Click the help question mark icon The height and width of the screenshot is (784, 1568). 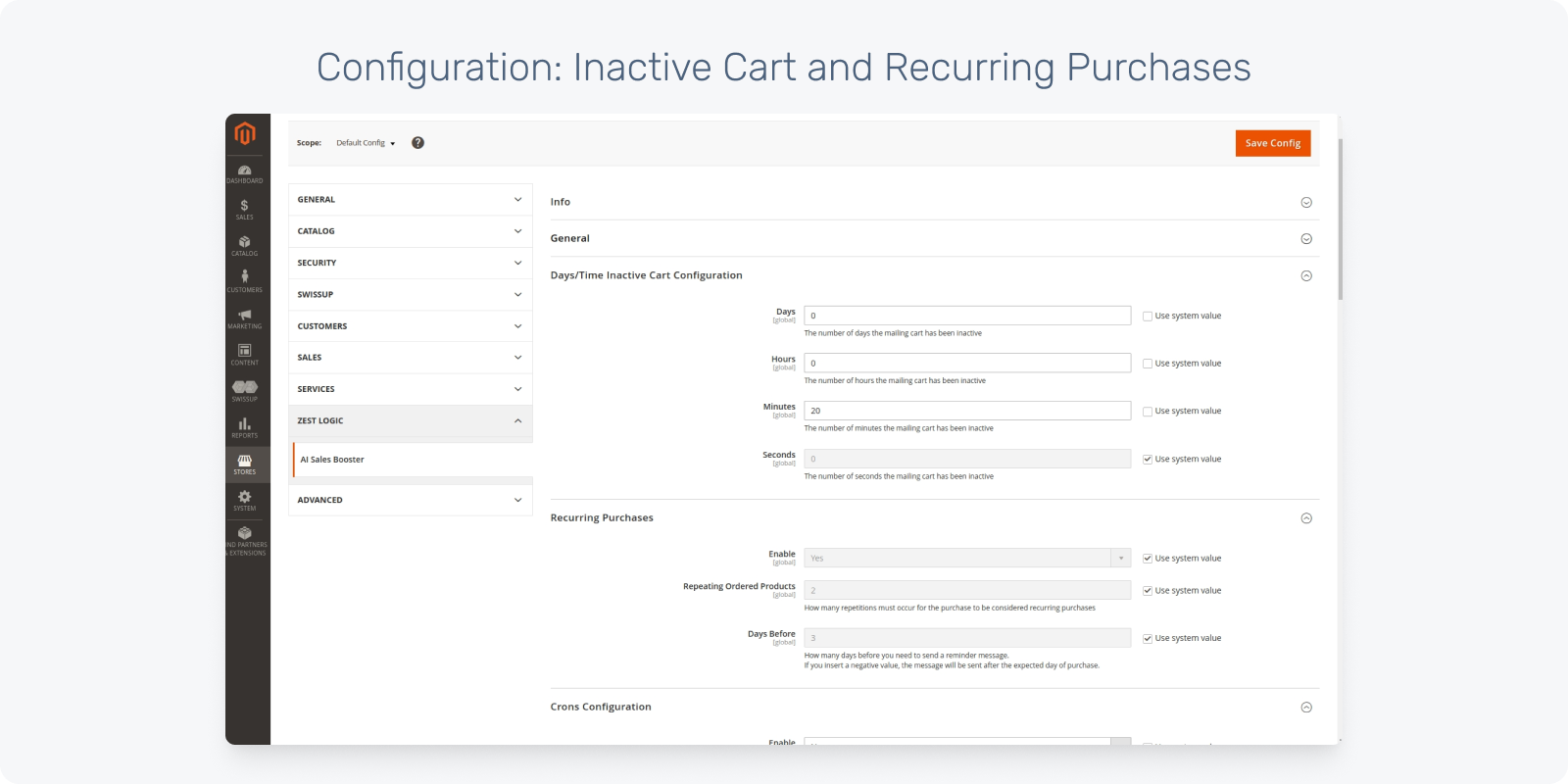[x=417, y=143]
